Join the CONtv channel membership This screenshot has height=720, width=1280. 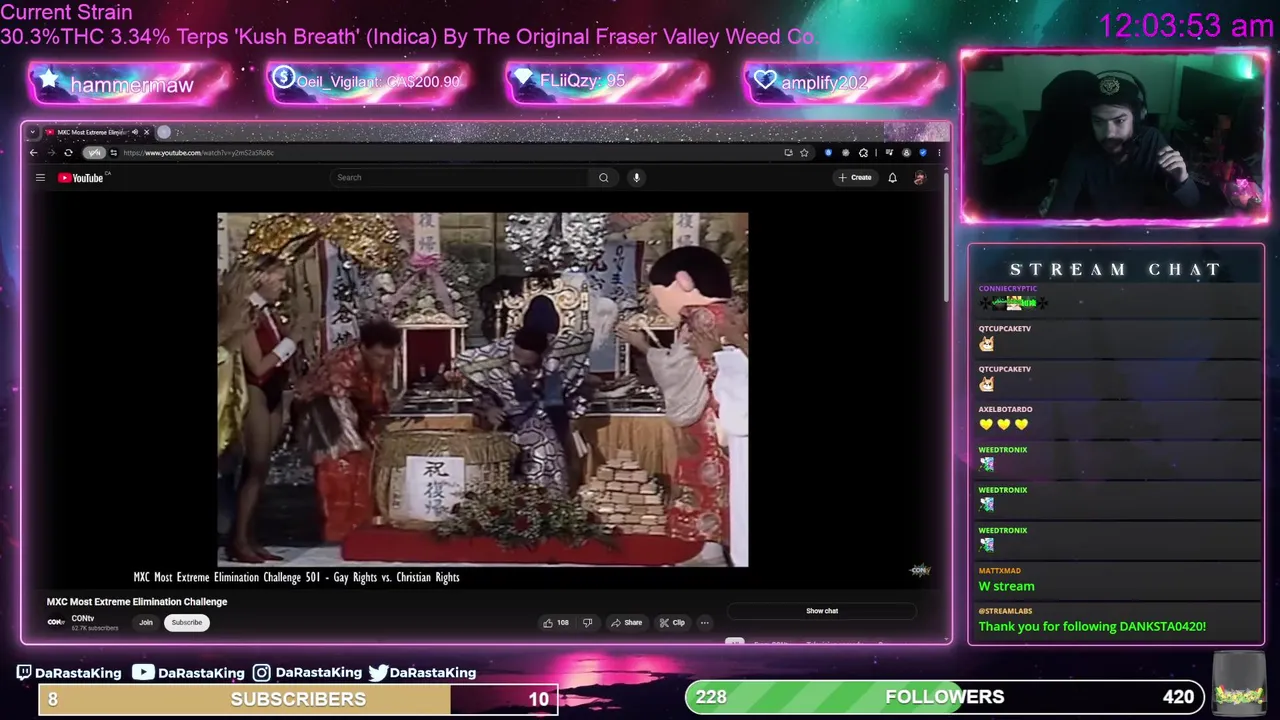click(146, 623)
